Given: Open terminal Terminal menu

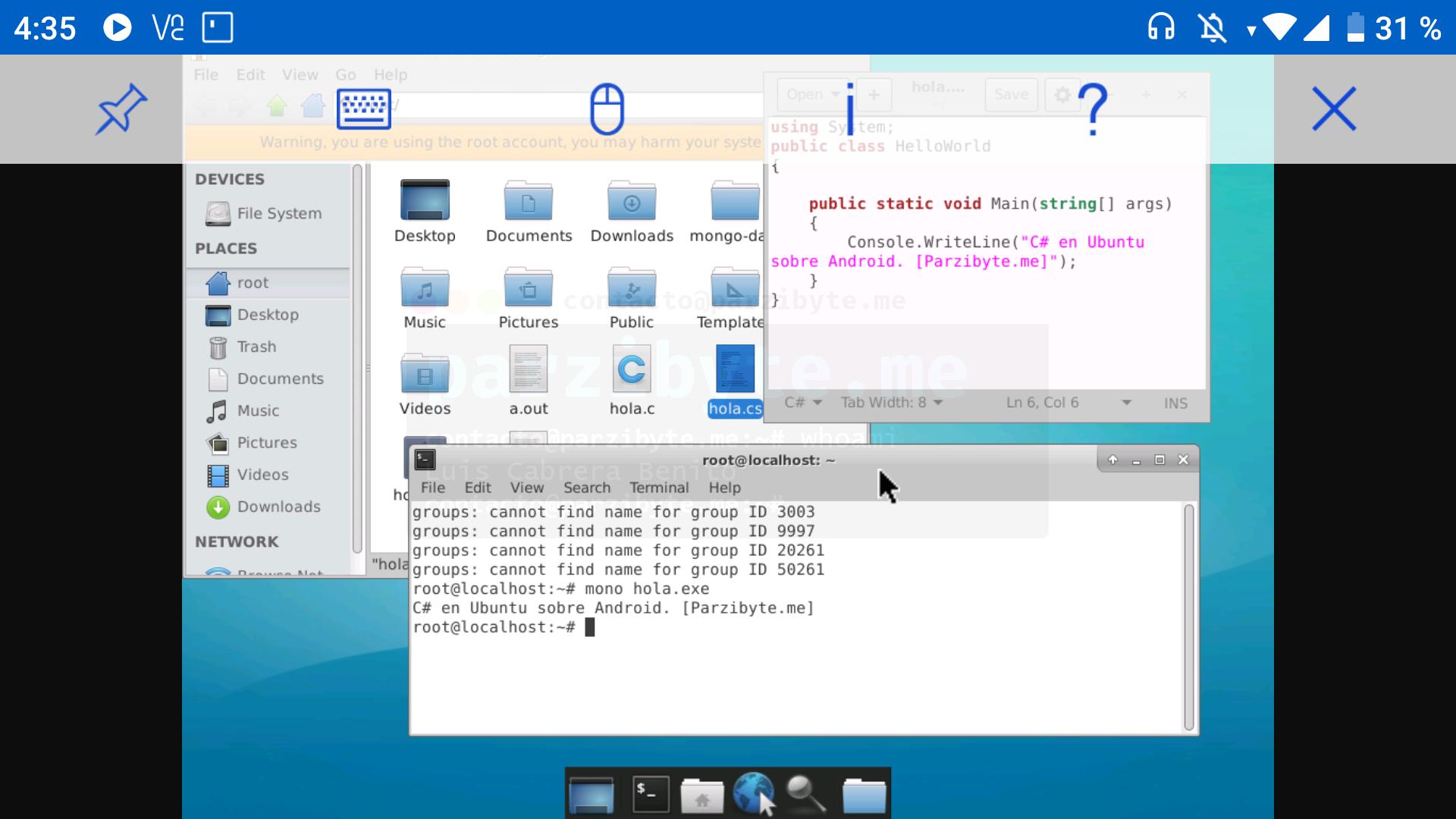Looking at the screenshot, I should point(659,488).
